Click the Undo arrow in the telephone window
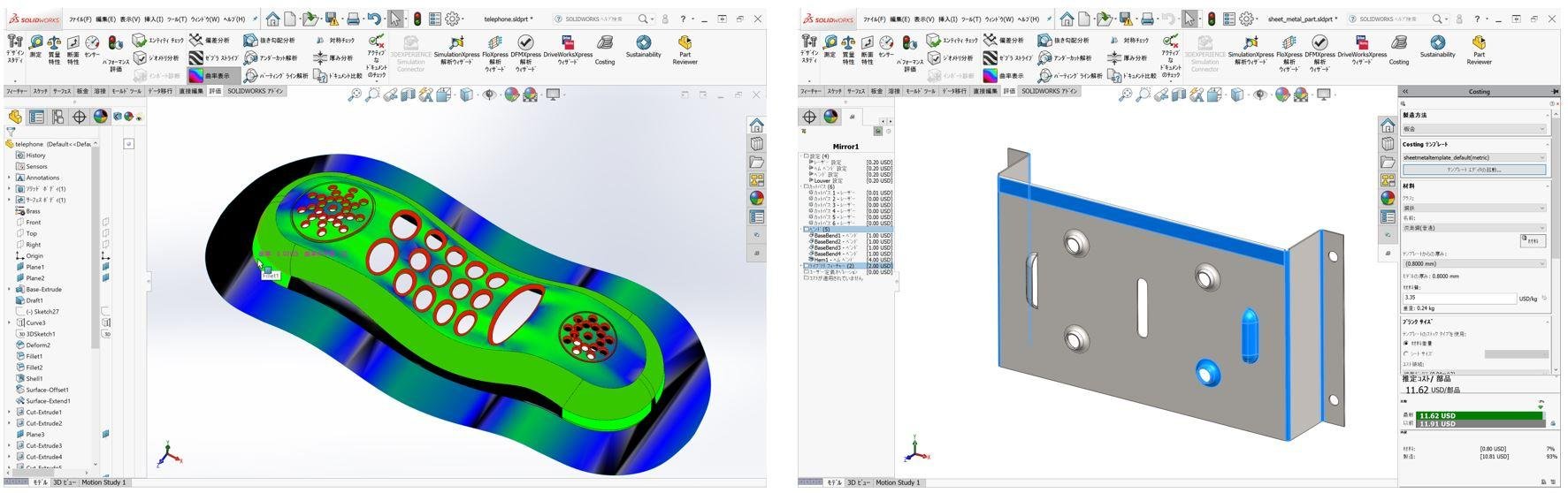This screenshot has width=1568, height=493. click(x=374, y=19)
